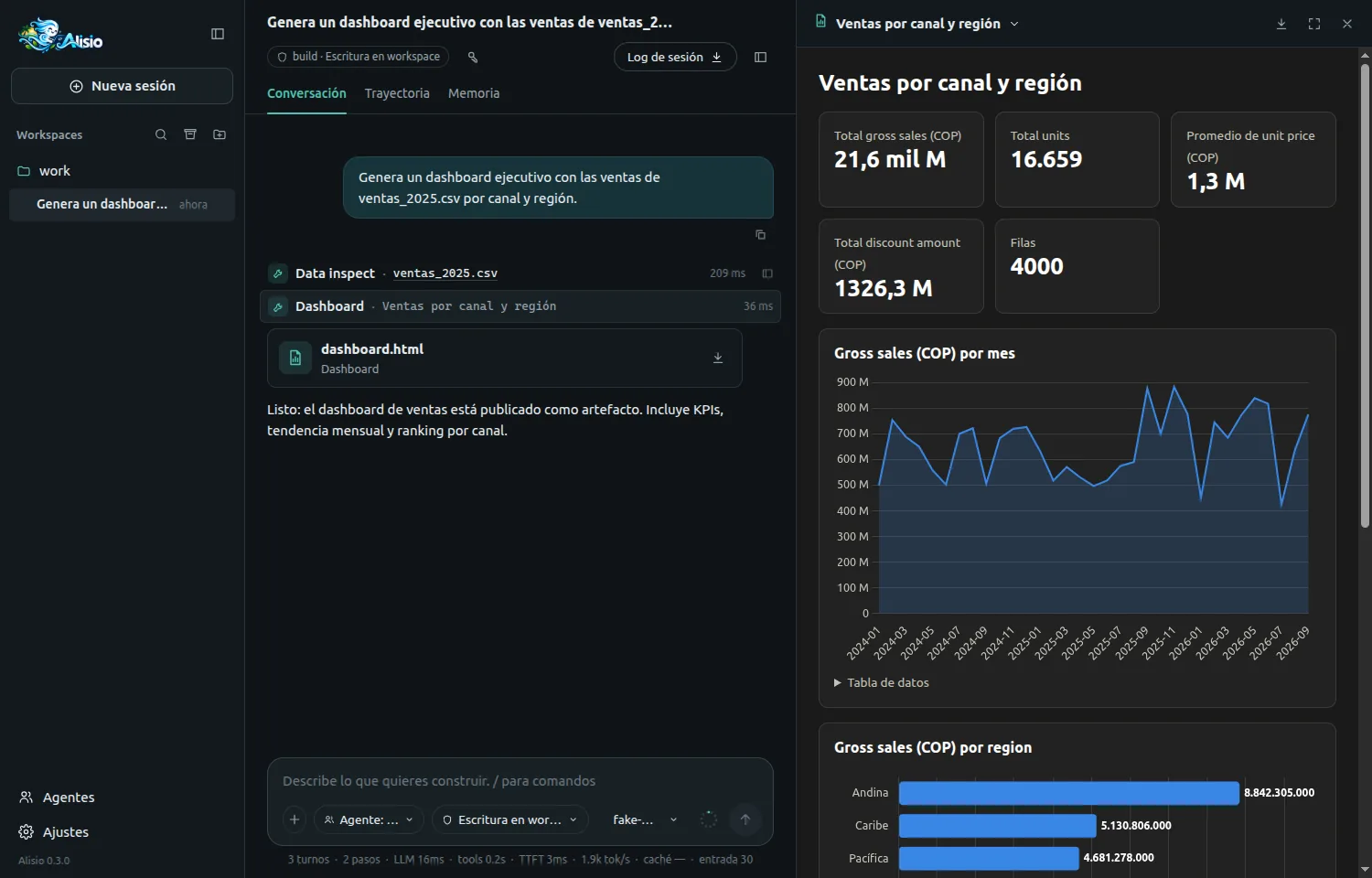1372x878 pixels.
Task: Click the Filas 4000 card
Action: 1077,266
